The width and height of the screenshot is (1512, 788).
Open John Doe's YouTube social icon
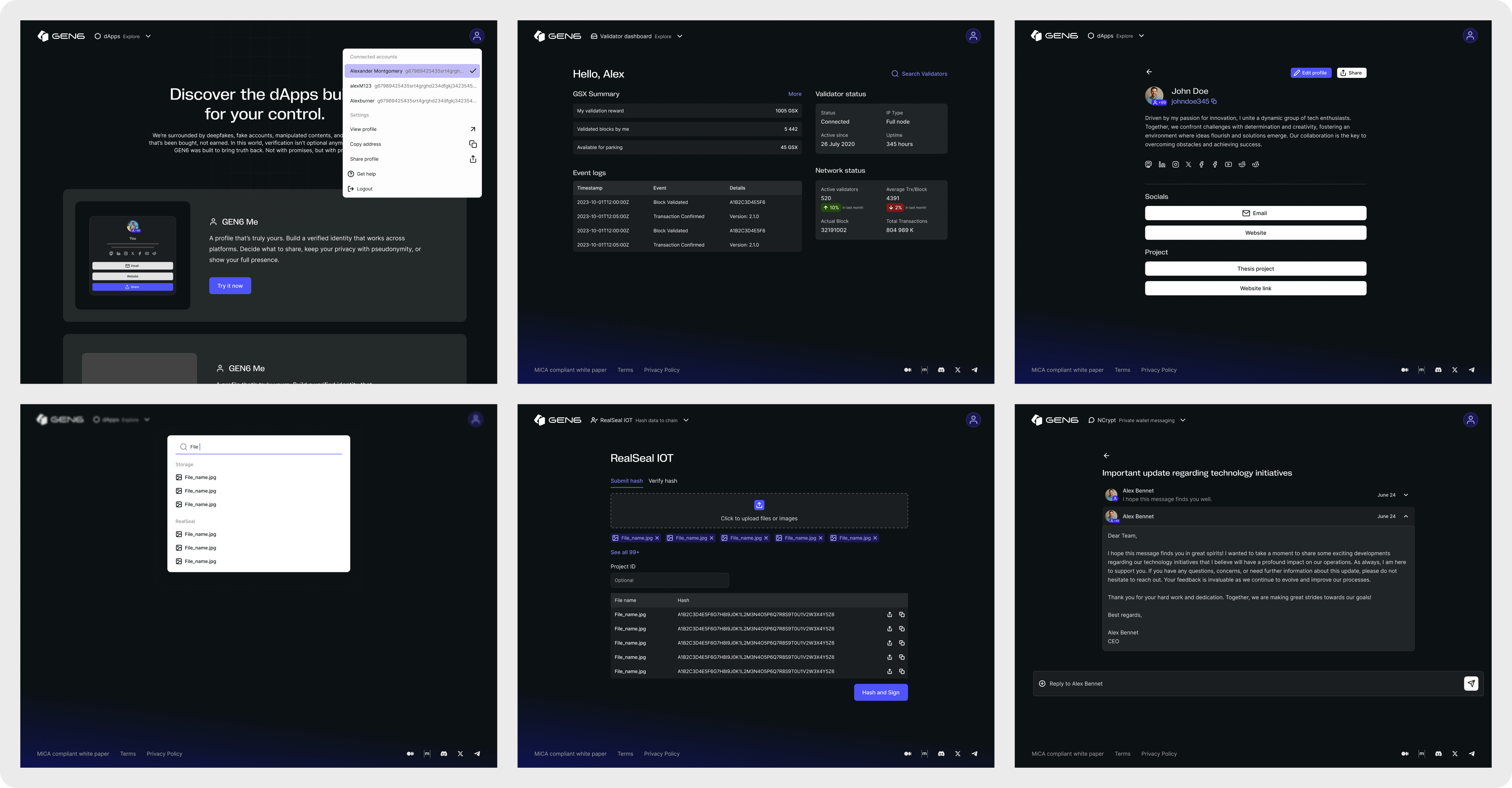(1228, 164)
